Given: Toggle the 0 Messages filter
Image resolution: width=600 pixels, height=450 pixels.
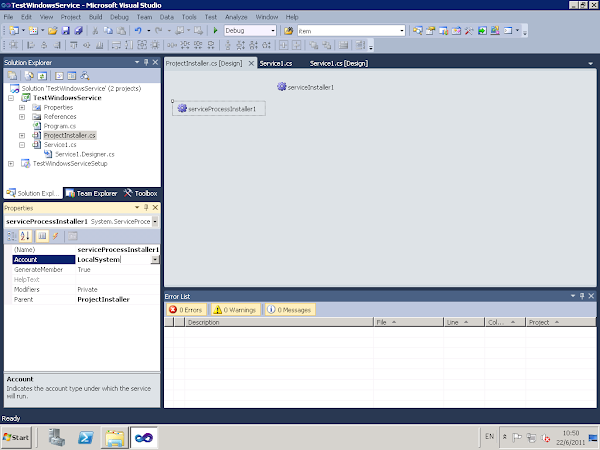Looking at the screenshot, I should 290,310.
